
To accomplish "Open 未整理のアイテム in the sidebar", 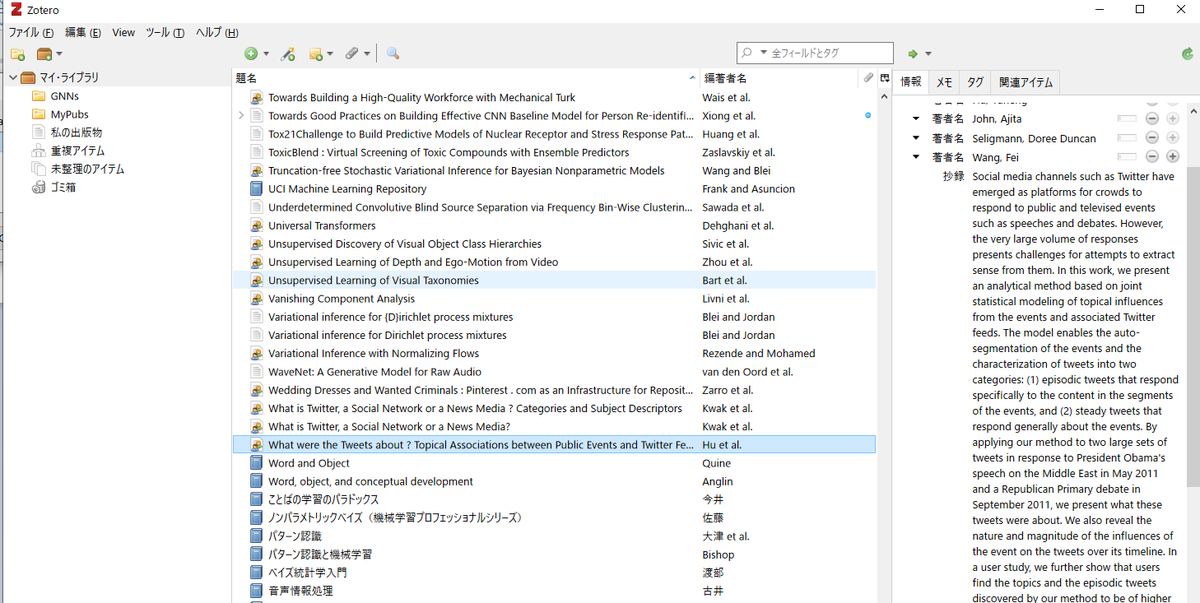I will pos(88,169).
